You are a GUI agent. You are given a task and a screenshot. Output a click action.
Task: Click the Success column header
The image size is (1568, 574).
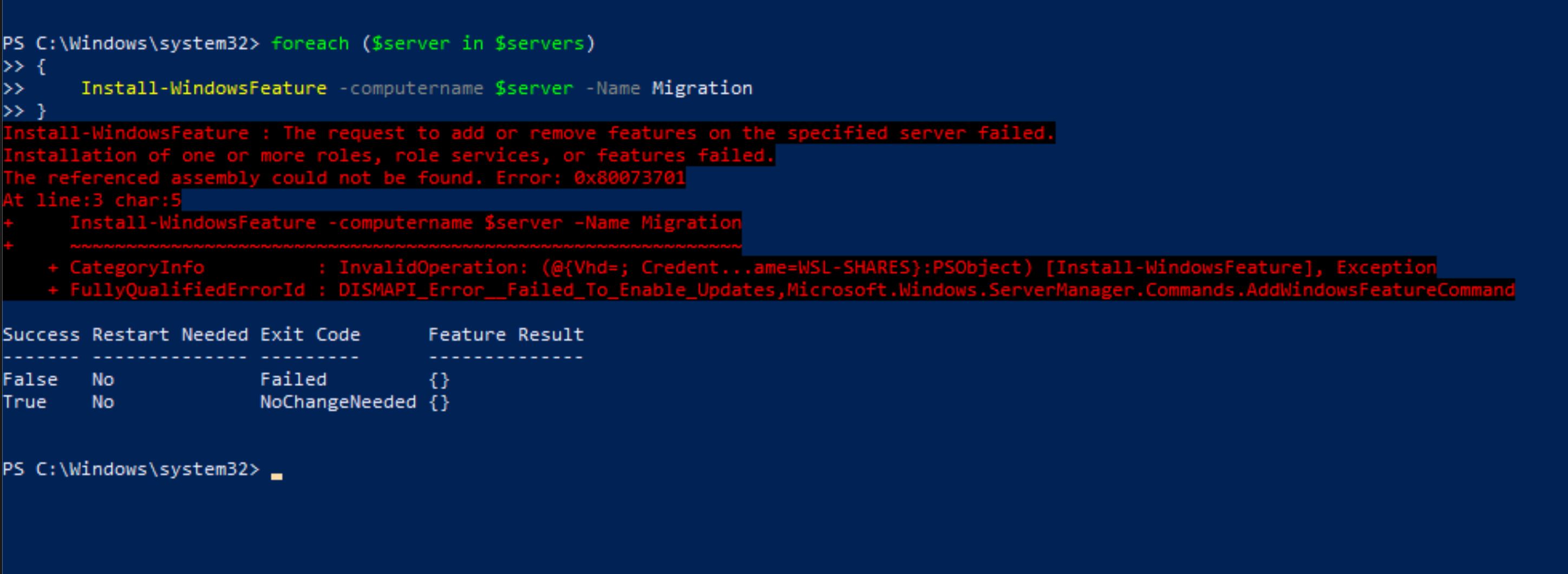coord(41,334)
